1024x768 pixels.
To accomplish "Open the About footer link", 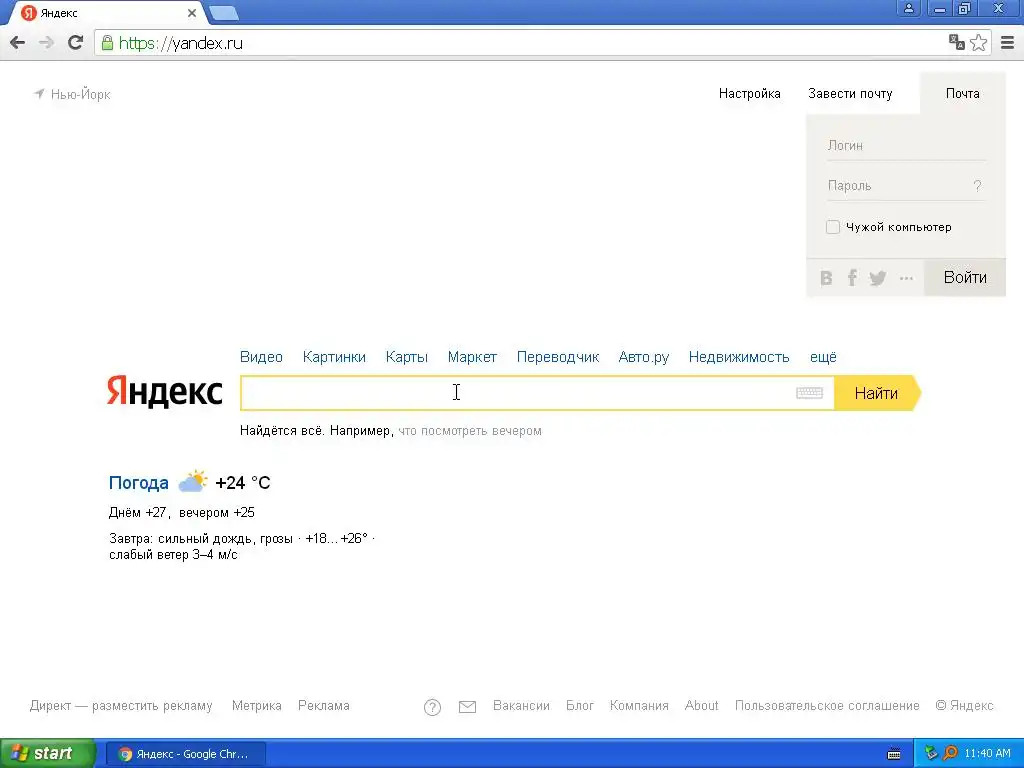I will (x=701, y=706).
